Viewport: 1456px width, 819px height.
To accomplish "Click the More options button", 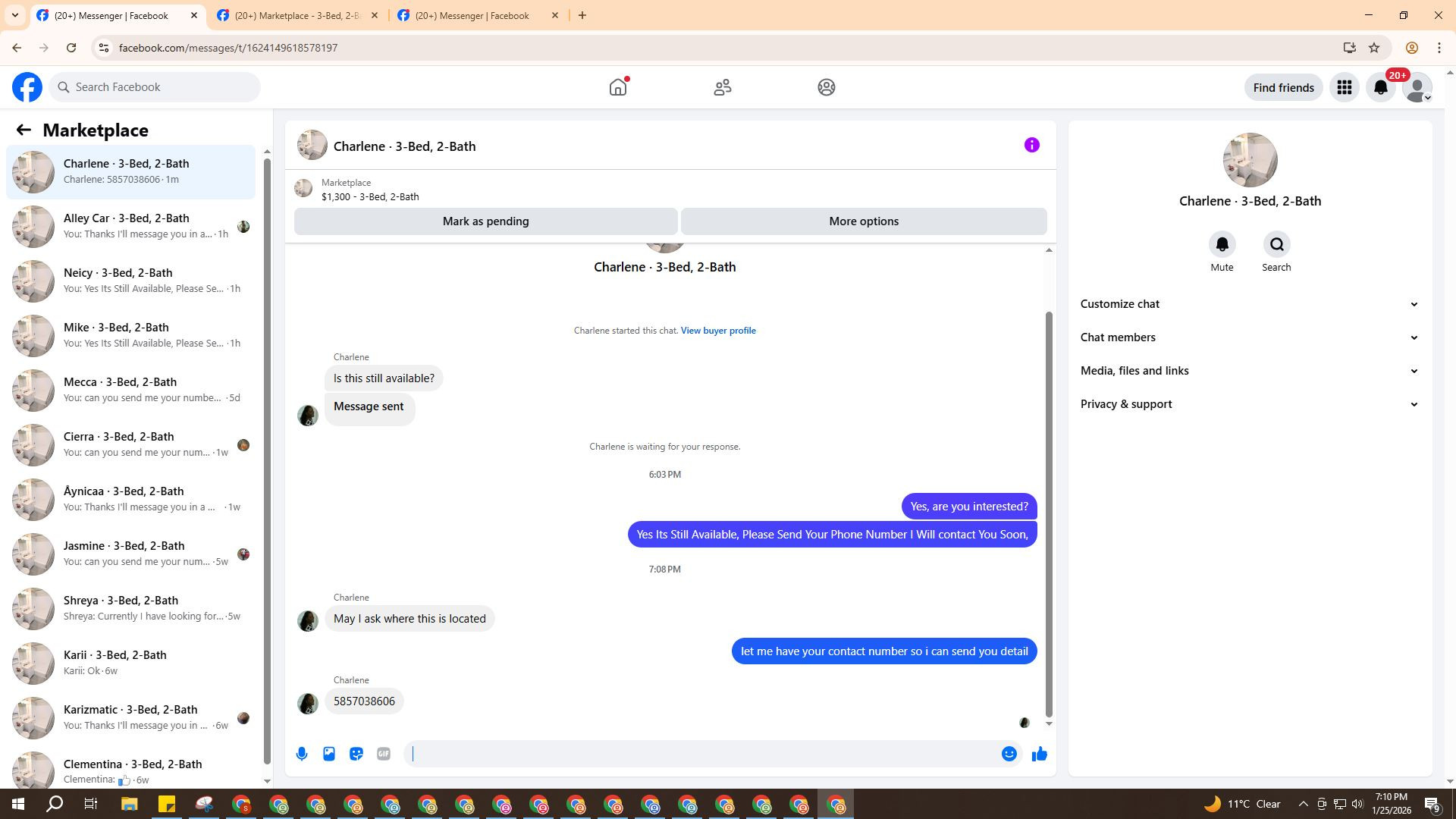I will pos(864,221).
